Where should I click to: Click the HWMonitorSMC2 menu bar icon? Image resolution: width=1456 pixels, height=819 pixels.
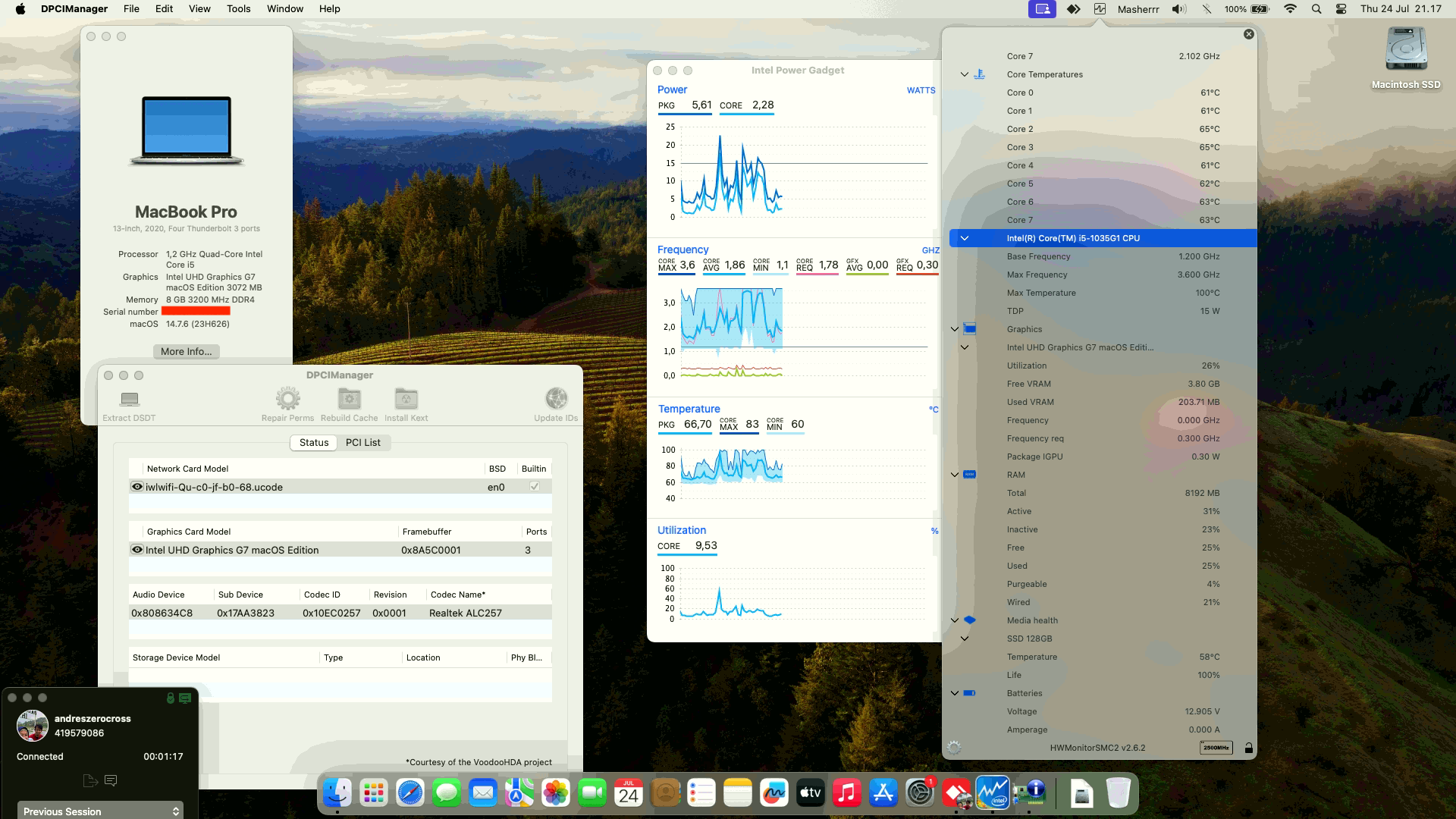tap(1100, 9)
